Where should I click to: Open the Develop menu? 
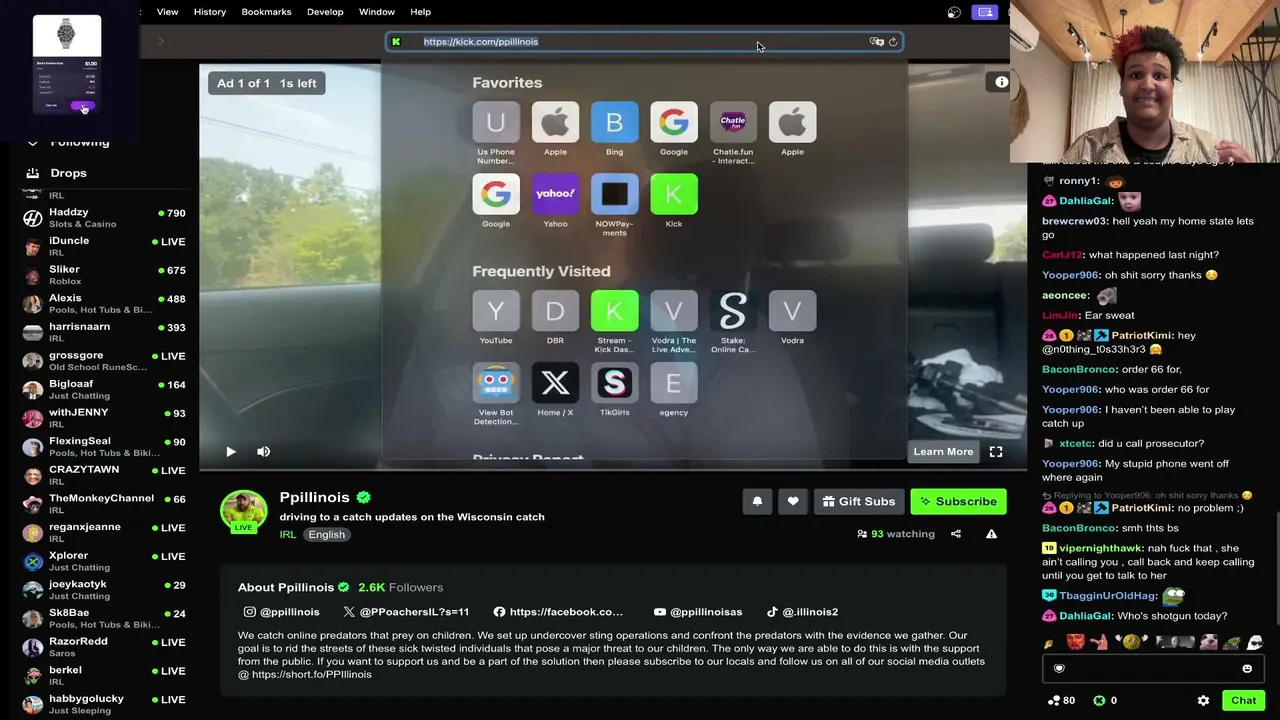point(325,12)
